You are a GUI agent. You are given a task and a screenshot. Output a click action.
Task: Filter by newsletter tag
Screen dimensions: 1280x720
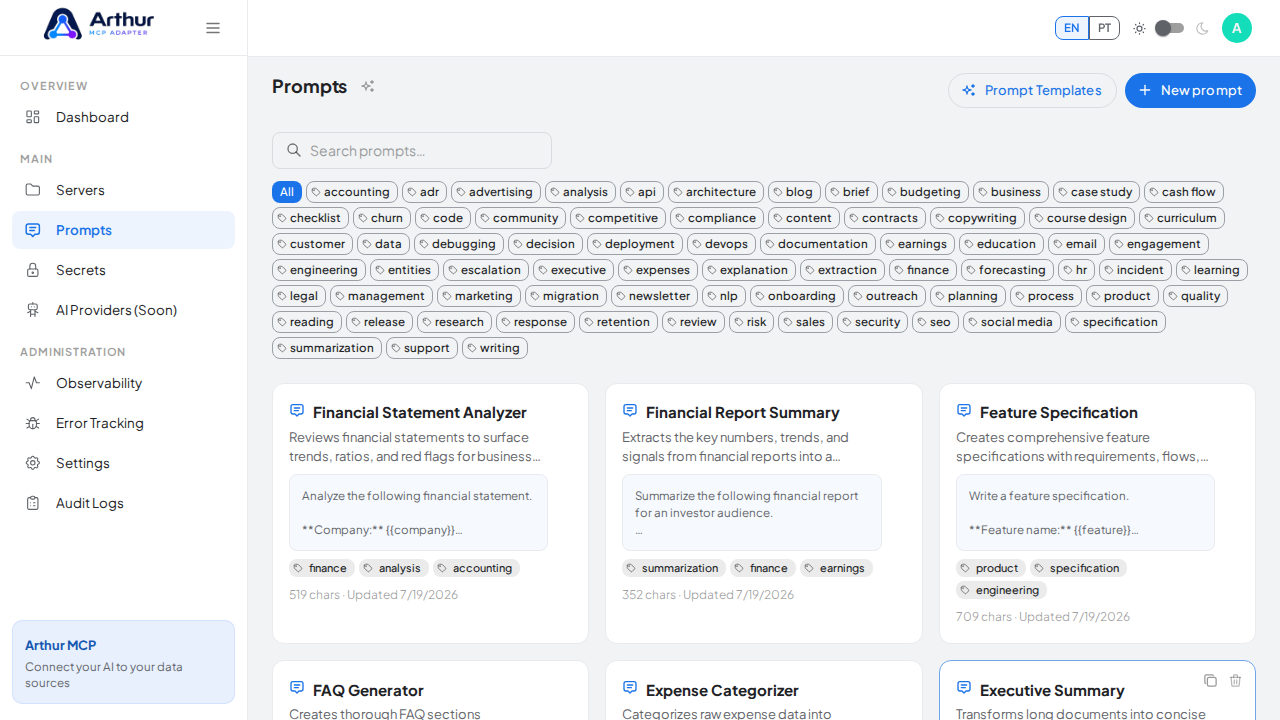coord(654,296)
